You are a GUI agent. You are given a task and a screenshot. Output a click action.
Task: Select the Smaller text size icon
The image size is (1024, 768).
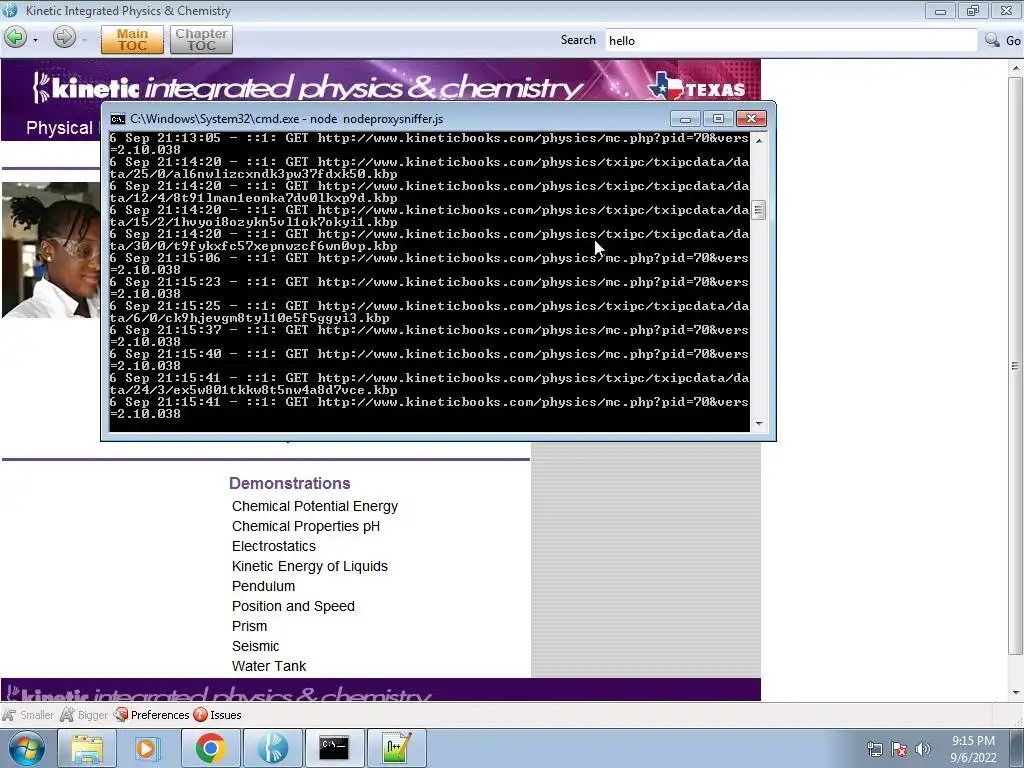tap(28, 715)
